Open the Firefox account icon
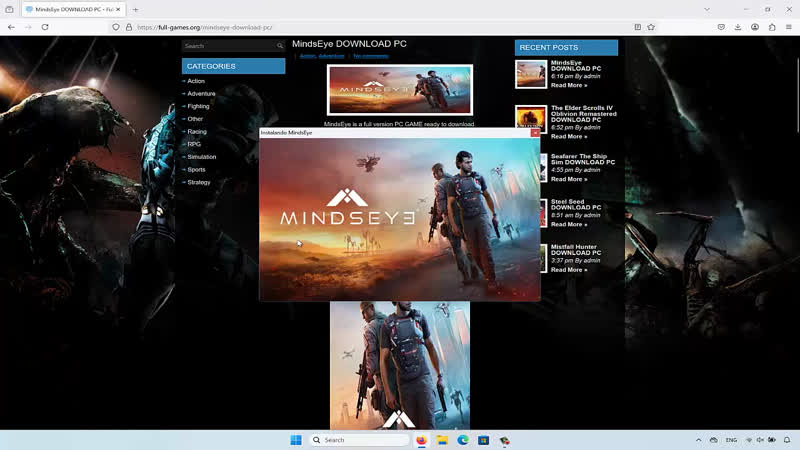Screen dimensions: 800x450 (x=755, y=27)
